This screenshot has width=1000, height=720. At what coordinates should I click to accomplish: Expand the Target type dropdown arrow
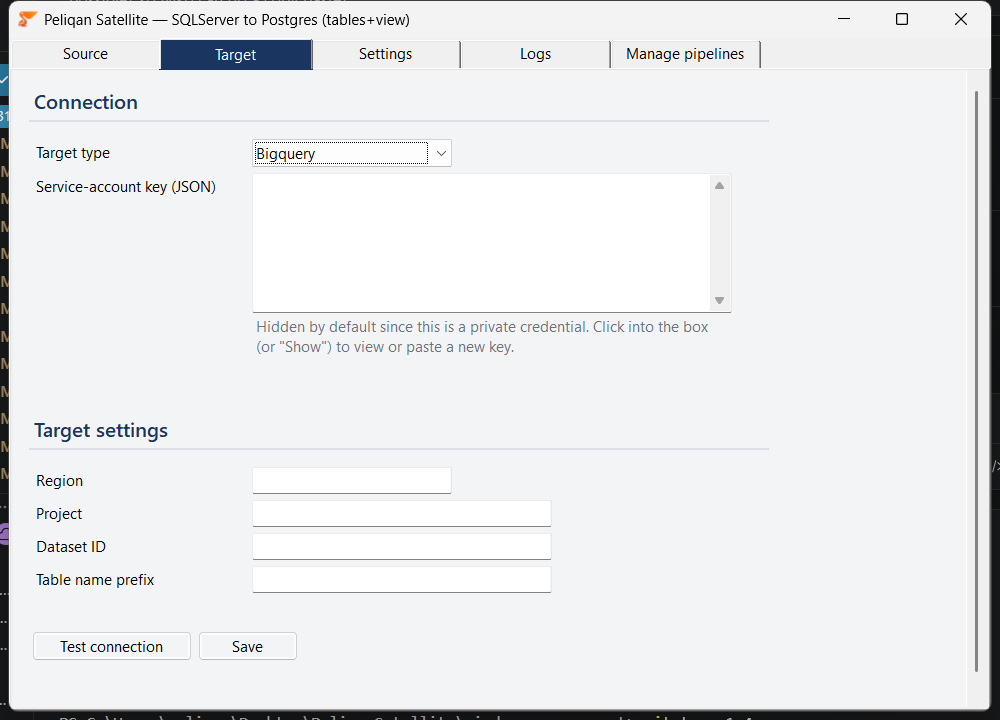coord(441,154)
